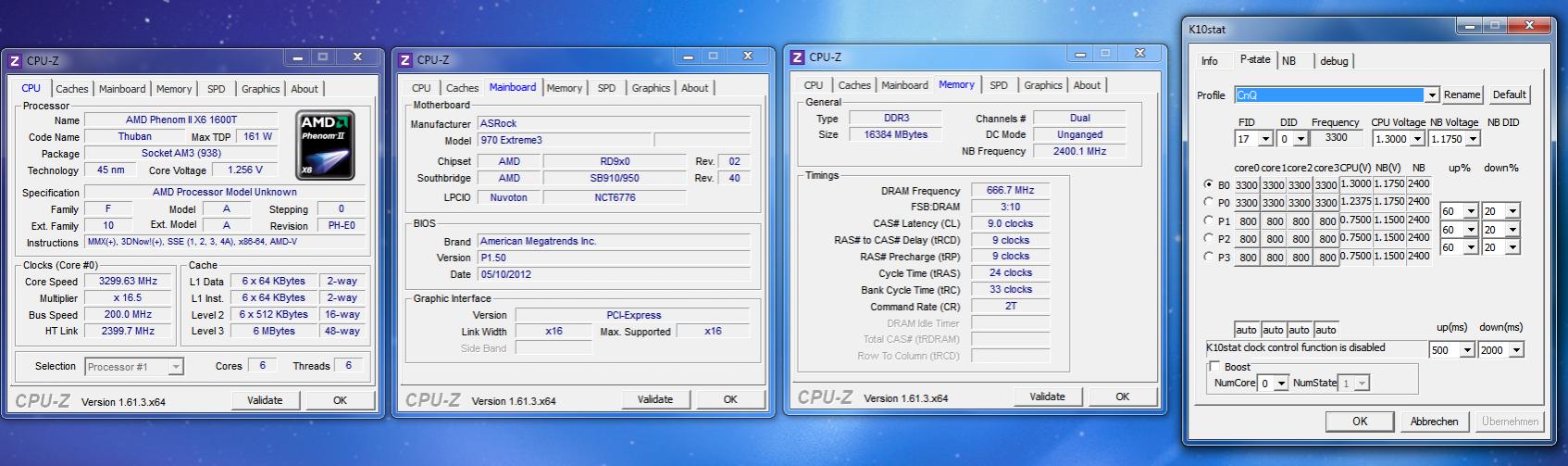1568x466 pixels.
Task: Open the debug tab in K10stat
Action: point(1334,61)
